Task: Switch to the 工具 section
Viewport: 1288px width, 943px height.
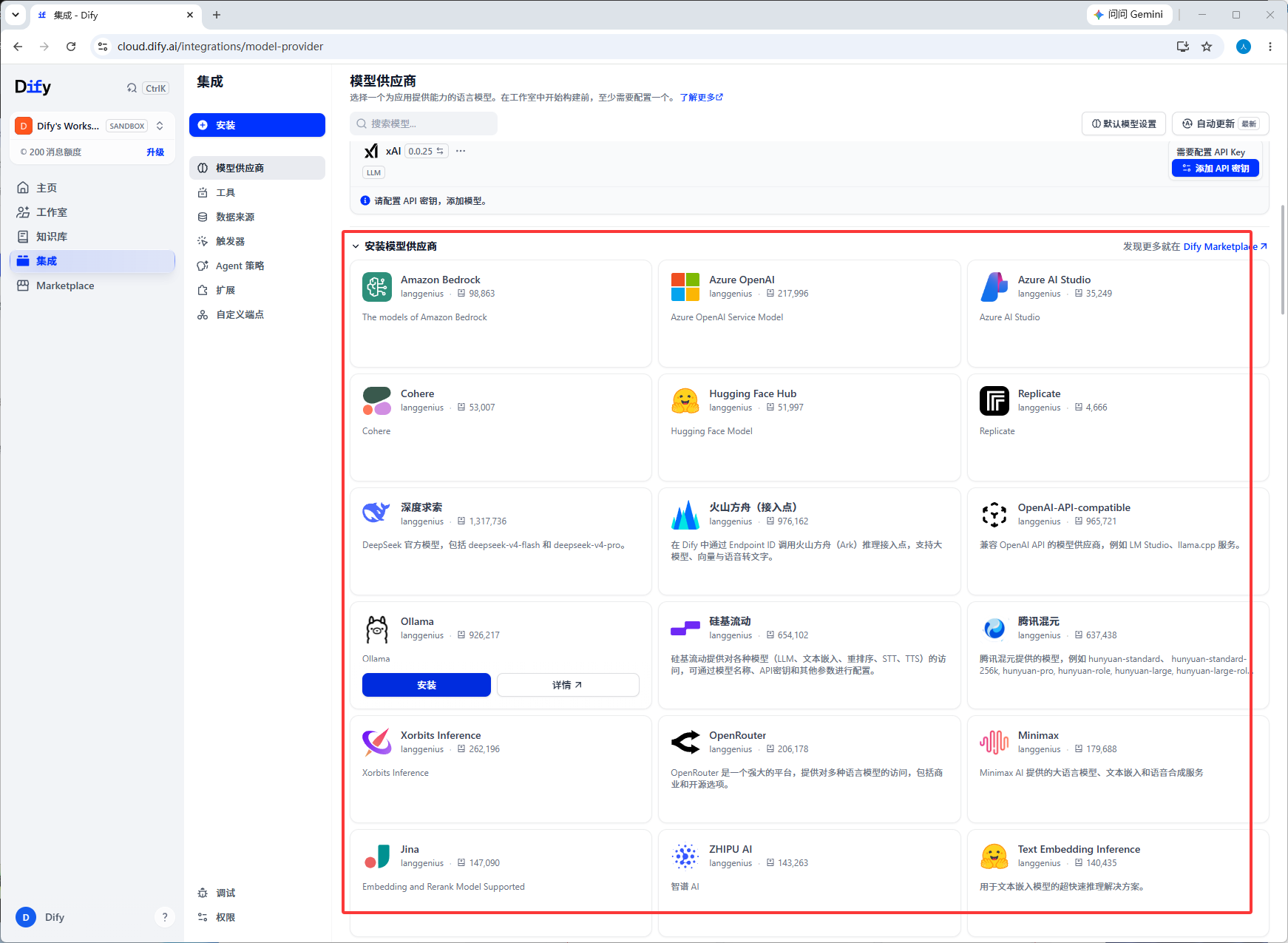Action: 257,192
